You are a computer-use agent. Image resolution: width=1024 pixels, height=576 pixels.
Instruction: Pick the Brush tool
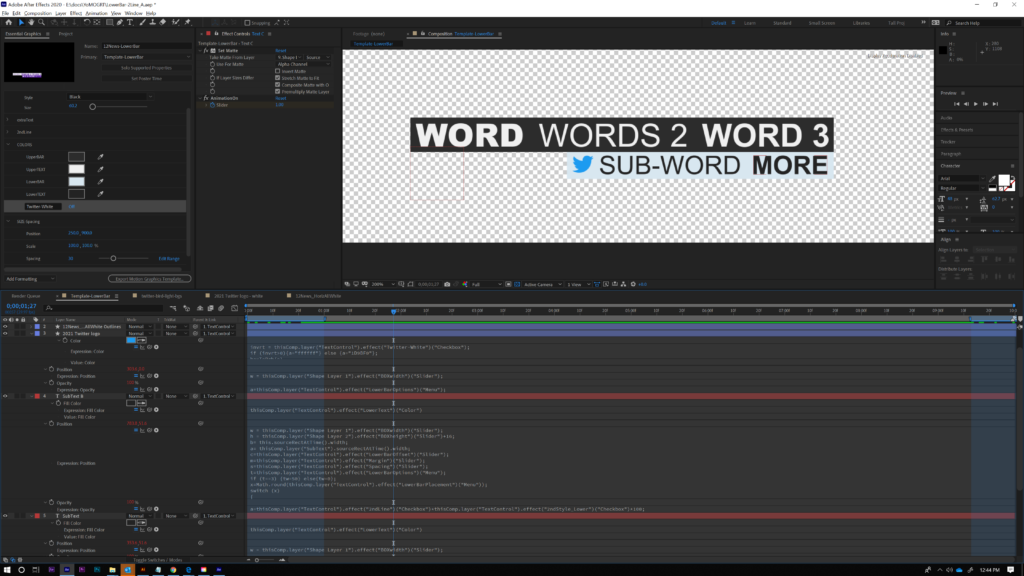pos(142,22)
